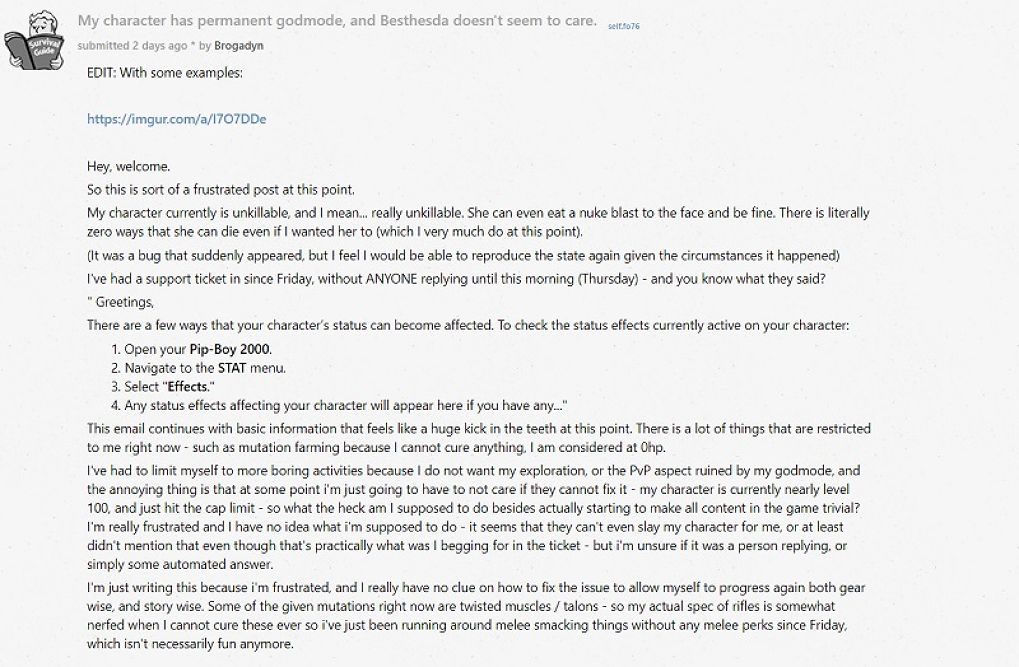Click the self.fo76 domain link
This screenshot has width=1019, height=667.
tap(623, 26)
